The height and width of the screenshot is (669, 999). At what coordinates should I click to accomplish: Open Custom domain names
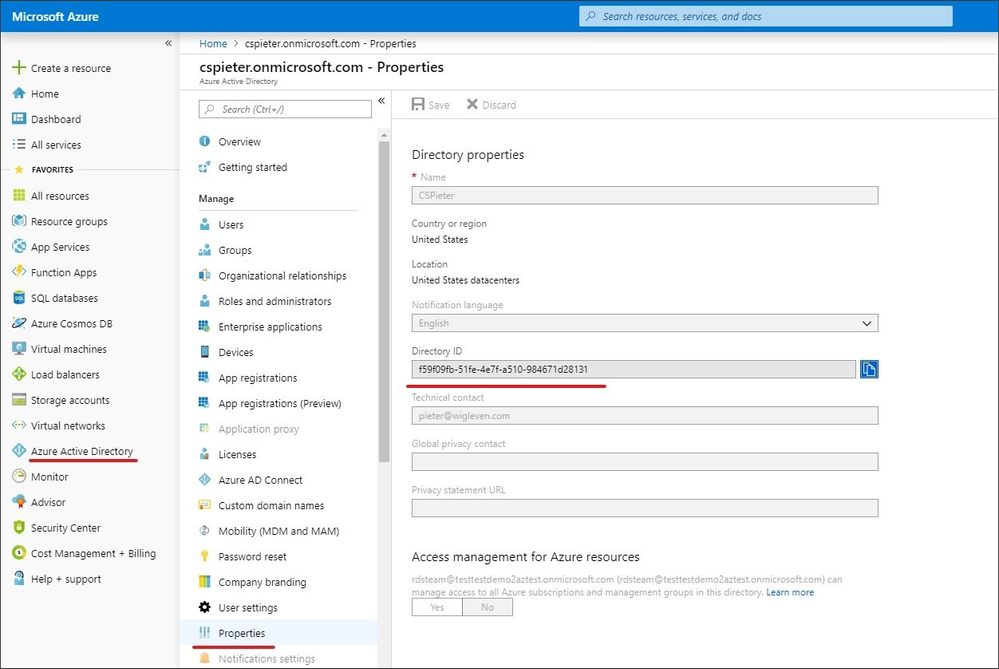pos(271,505)
